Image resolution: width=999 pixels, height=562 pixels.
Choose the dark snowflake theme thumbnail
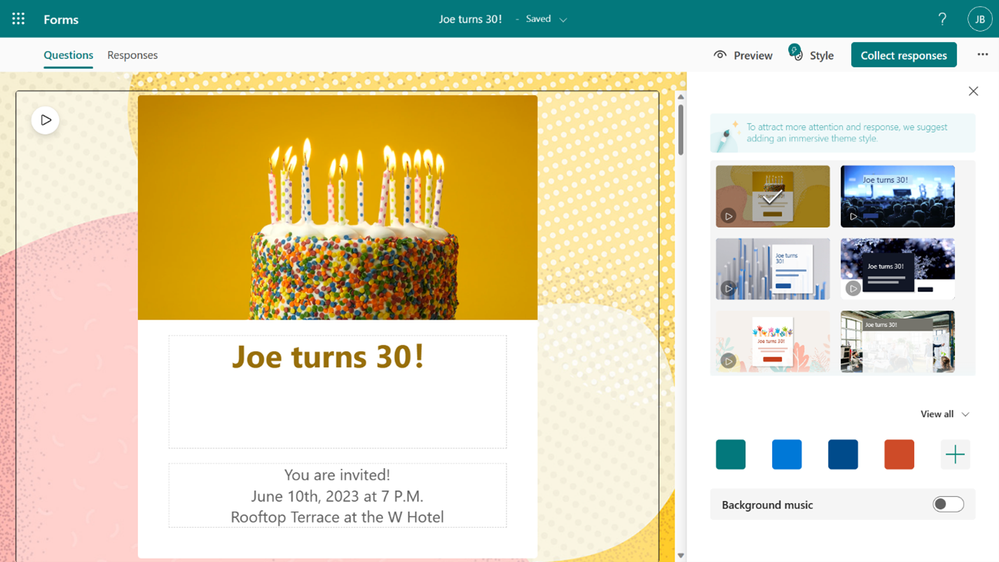coord(898,269)
